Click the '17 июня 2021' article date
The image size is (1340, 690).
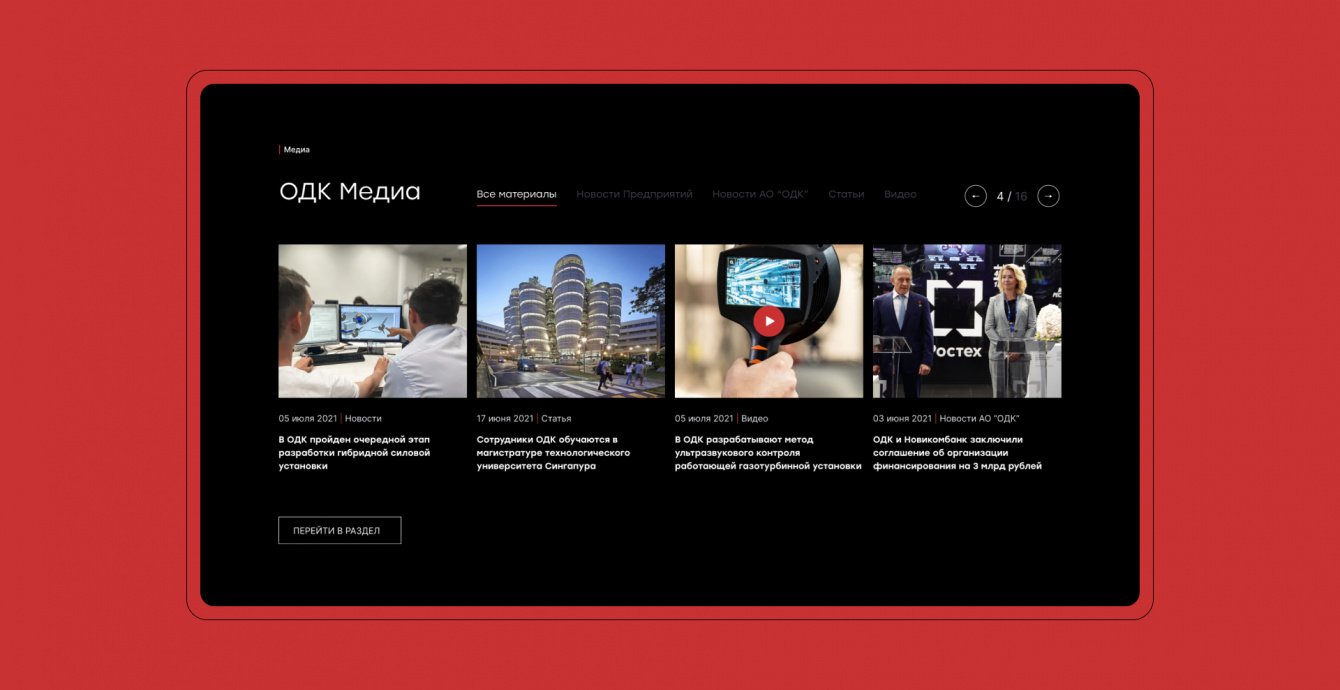[505, 418]
